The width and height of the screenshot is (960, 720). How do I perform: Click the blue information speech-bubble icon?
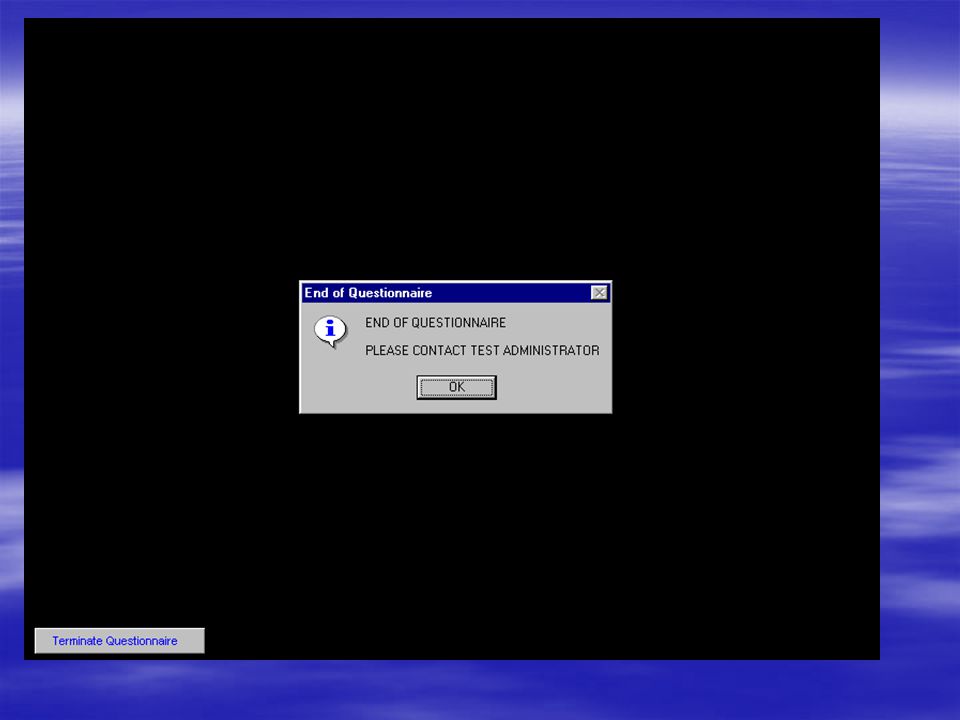(330, 331)
